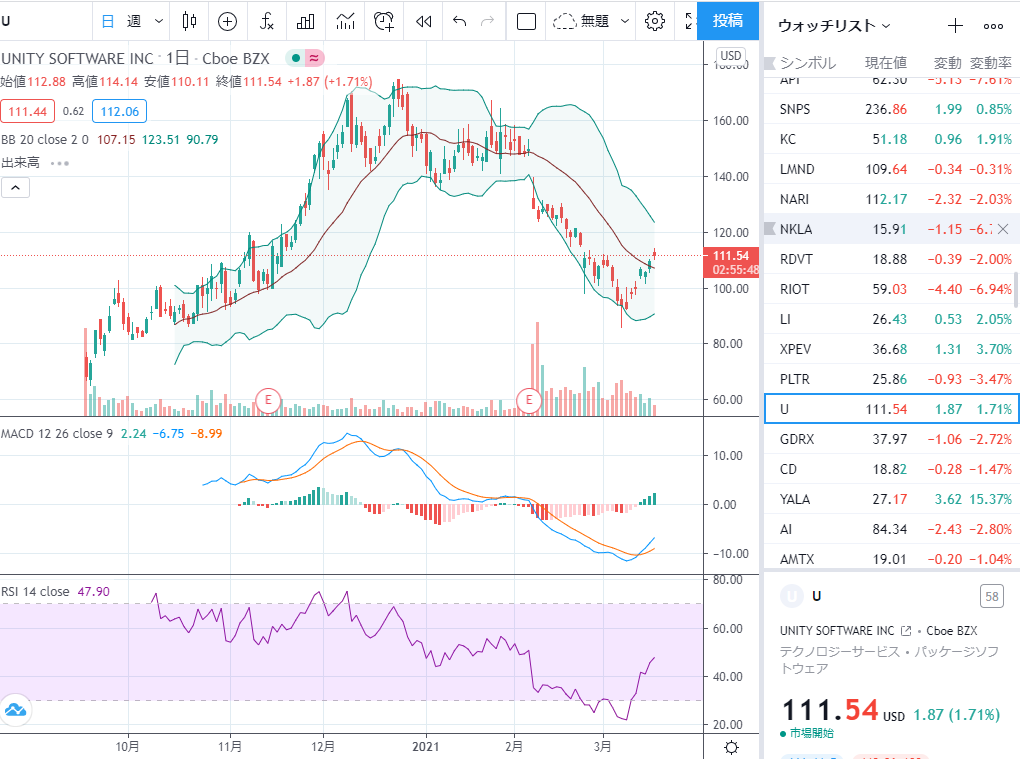Remove NKLA with the X icon

click(1003, 229)
